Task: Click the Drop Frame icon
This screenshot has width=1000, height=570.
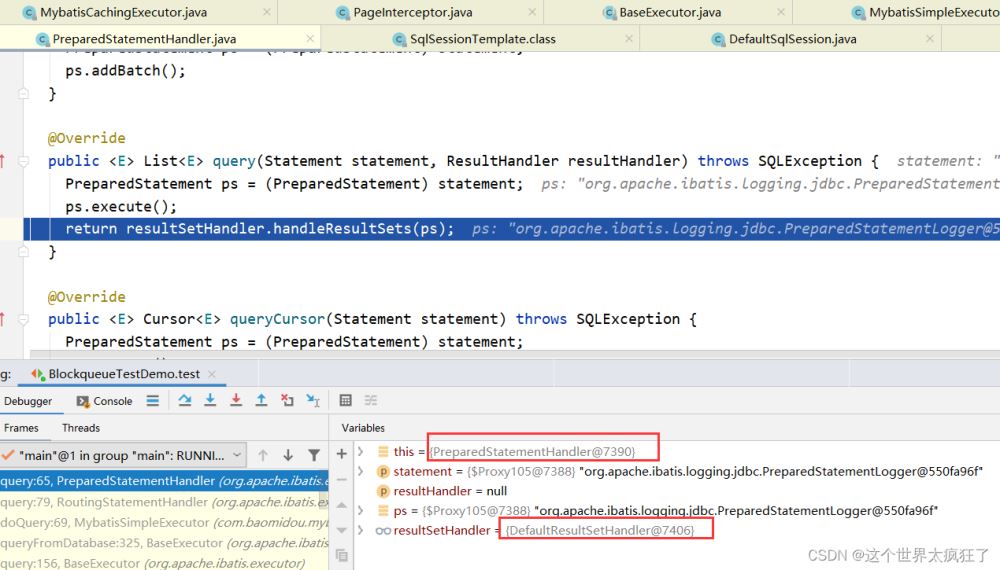Action: tap(287, 400)
